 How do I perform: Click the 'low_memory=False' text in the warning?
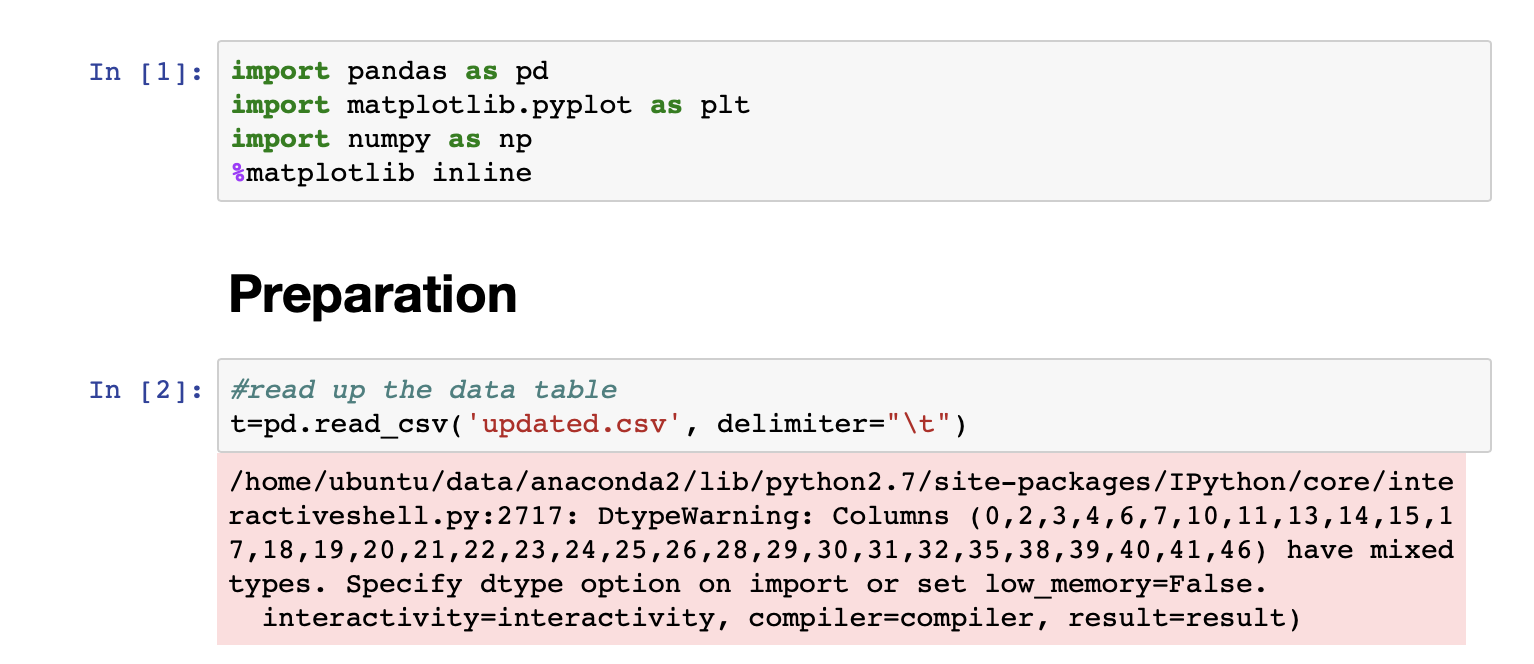(x=1117, y=584)
